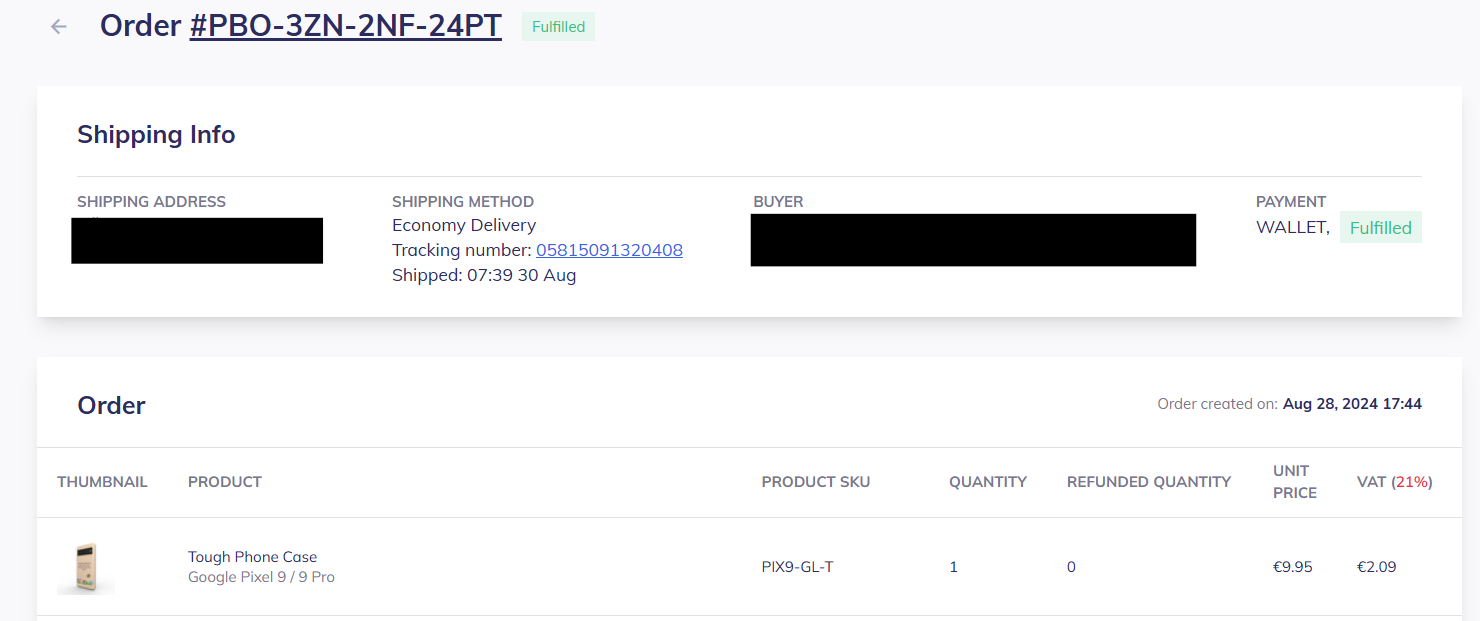Click the Thumbnail column header
The height and width of the screenshot is (621, 1480).
[102, 482]
